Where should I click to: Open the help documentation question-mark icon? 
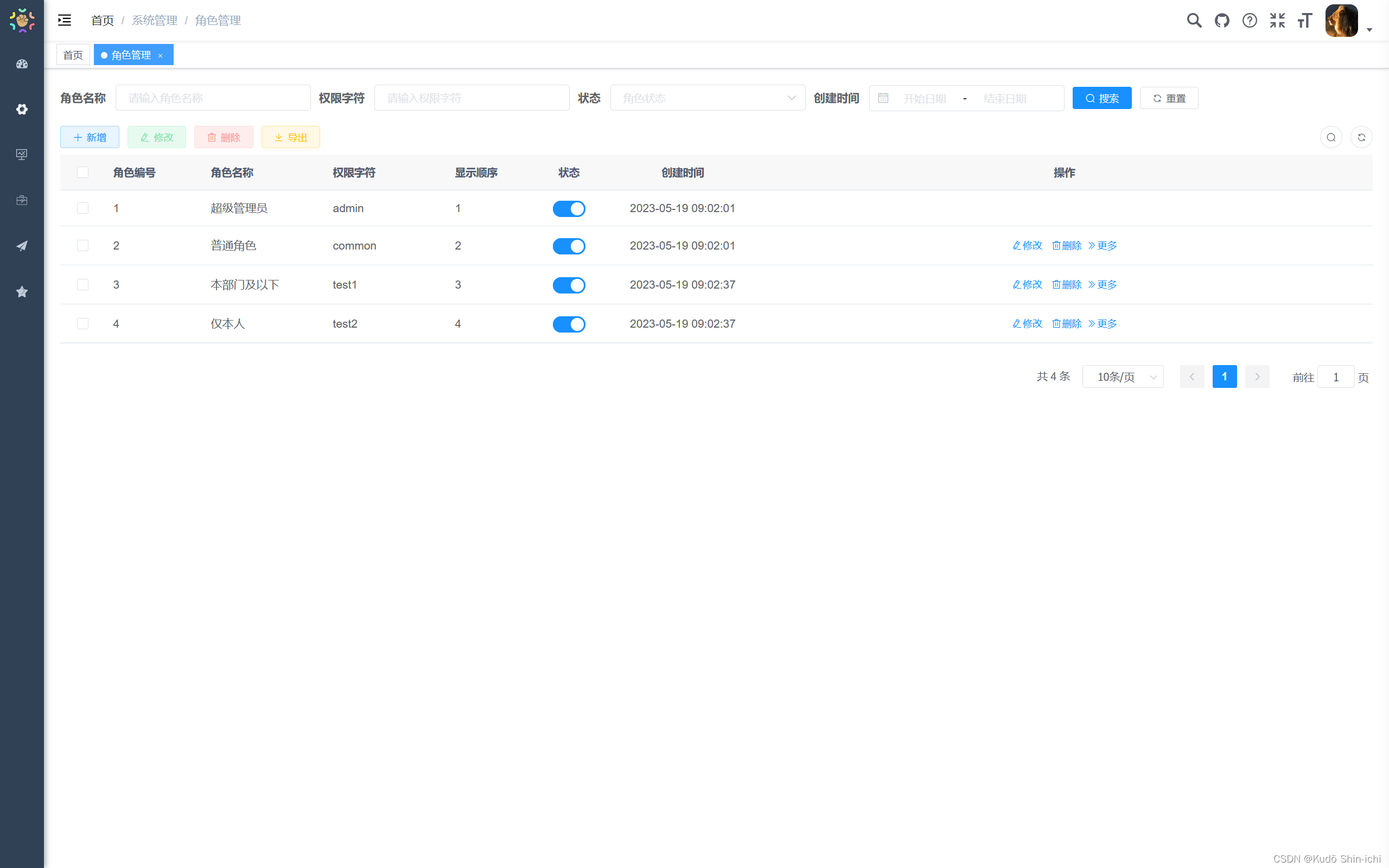(1250, 21)
